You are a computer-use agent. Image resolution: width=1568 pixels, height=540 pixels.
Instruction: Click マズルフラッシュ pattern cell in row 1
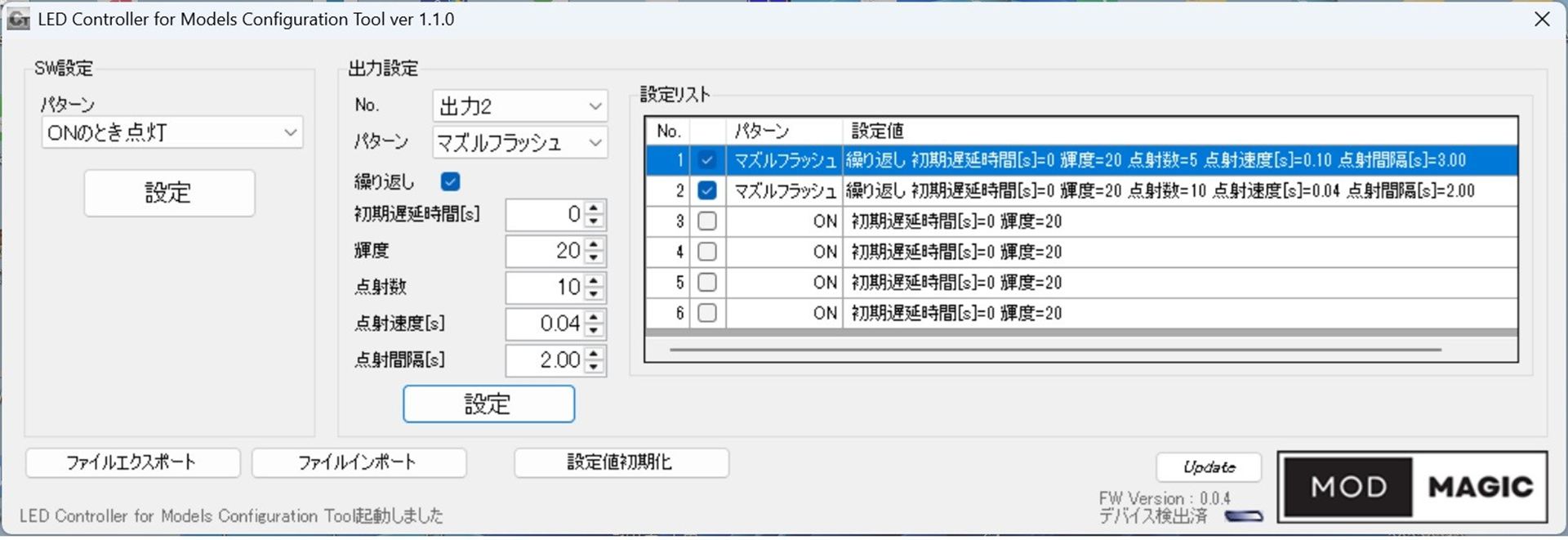coord(784,160)
